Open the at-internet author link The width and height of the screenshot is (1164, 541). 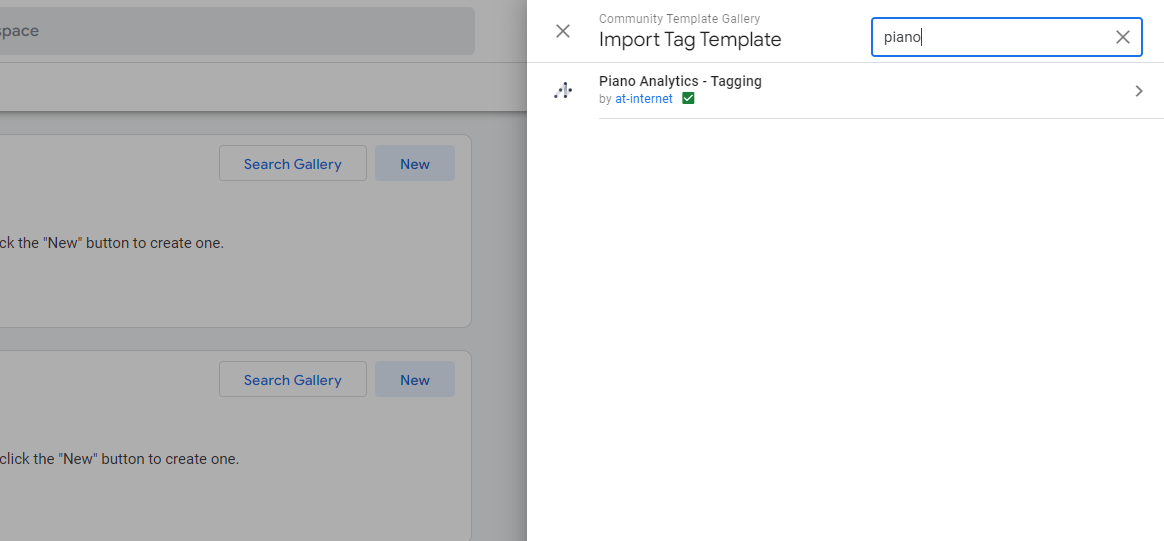644,99
